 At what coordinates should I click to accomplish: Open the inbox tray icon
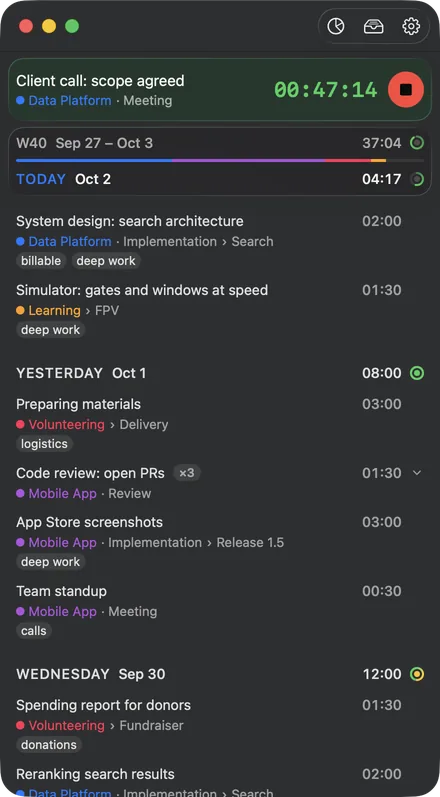click(x=373, y=26)
